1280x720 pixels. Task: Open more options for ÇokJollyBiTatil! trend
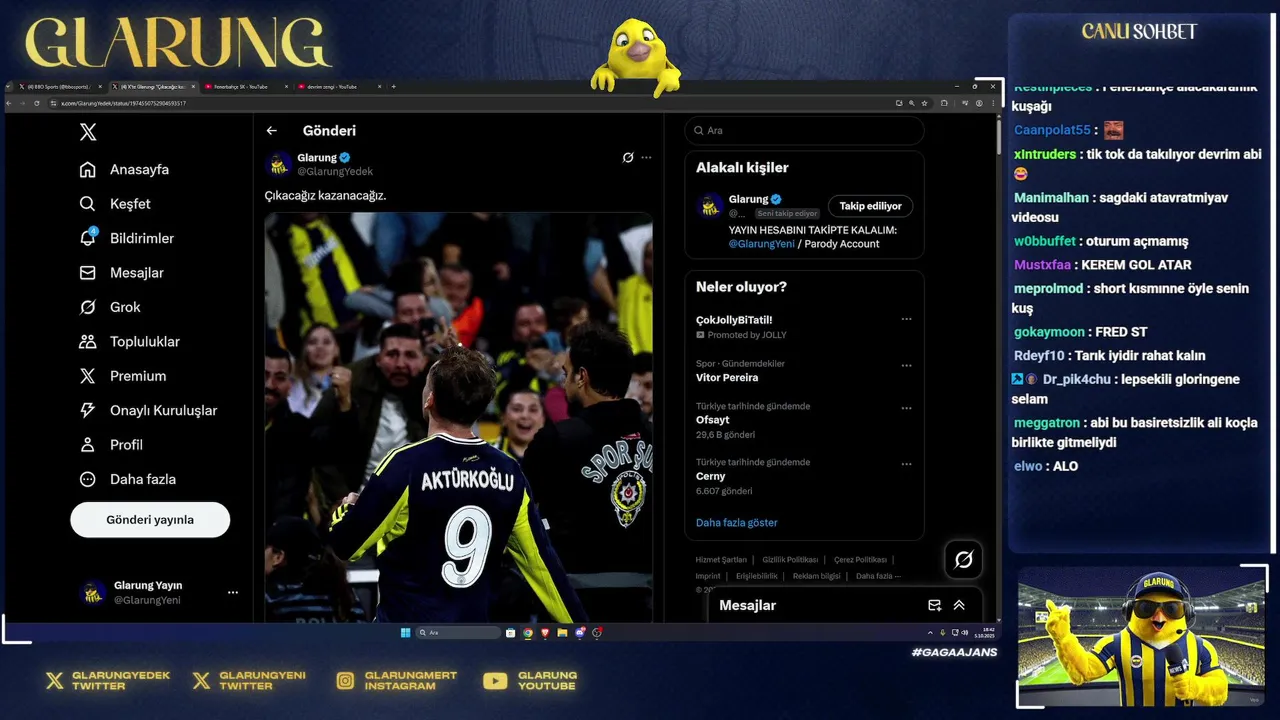(x=906, y=320)
